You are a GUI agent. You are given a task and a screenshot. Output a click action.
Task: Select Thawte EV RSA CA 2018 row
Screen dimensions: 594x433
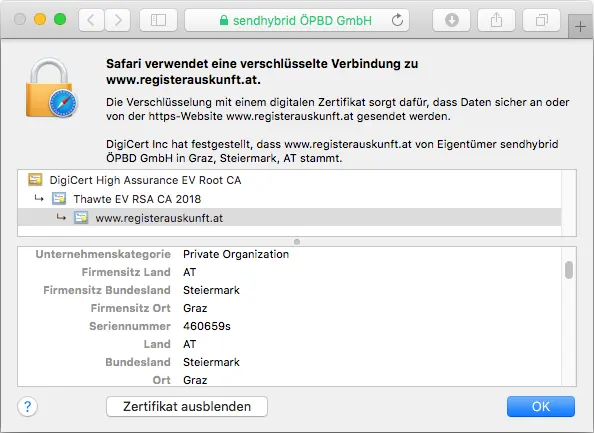(289, 199)
